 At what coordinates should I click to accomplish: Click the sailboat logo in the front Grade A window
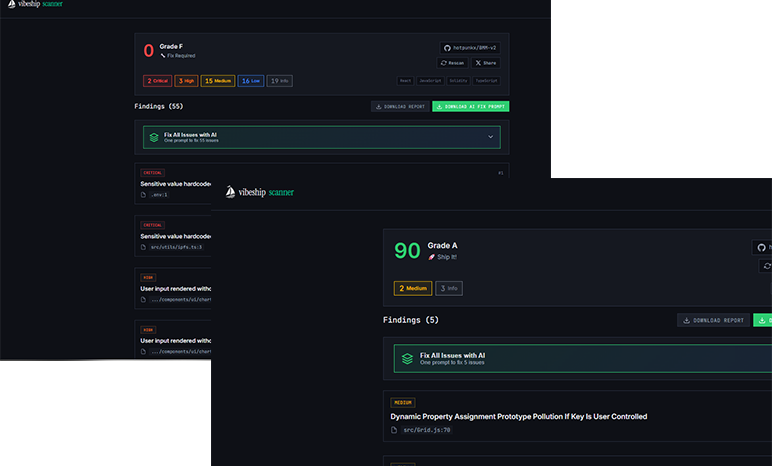pyautogui.click(x=230, y=192)
